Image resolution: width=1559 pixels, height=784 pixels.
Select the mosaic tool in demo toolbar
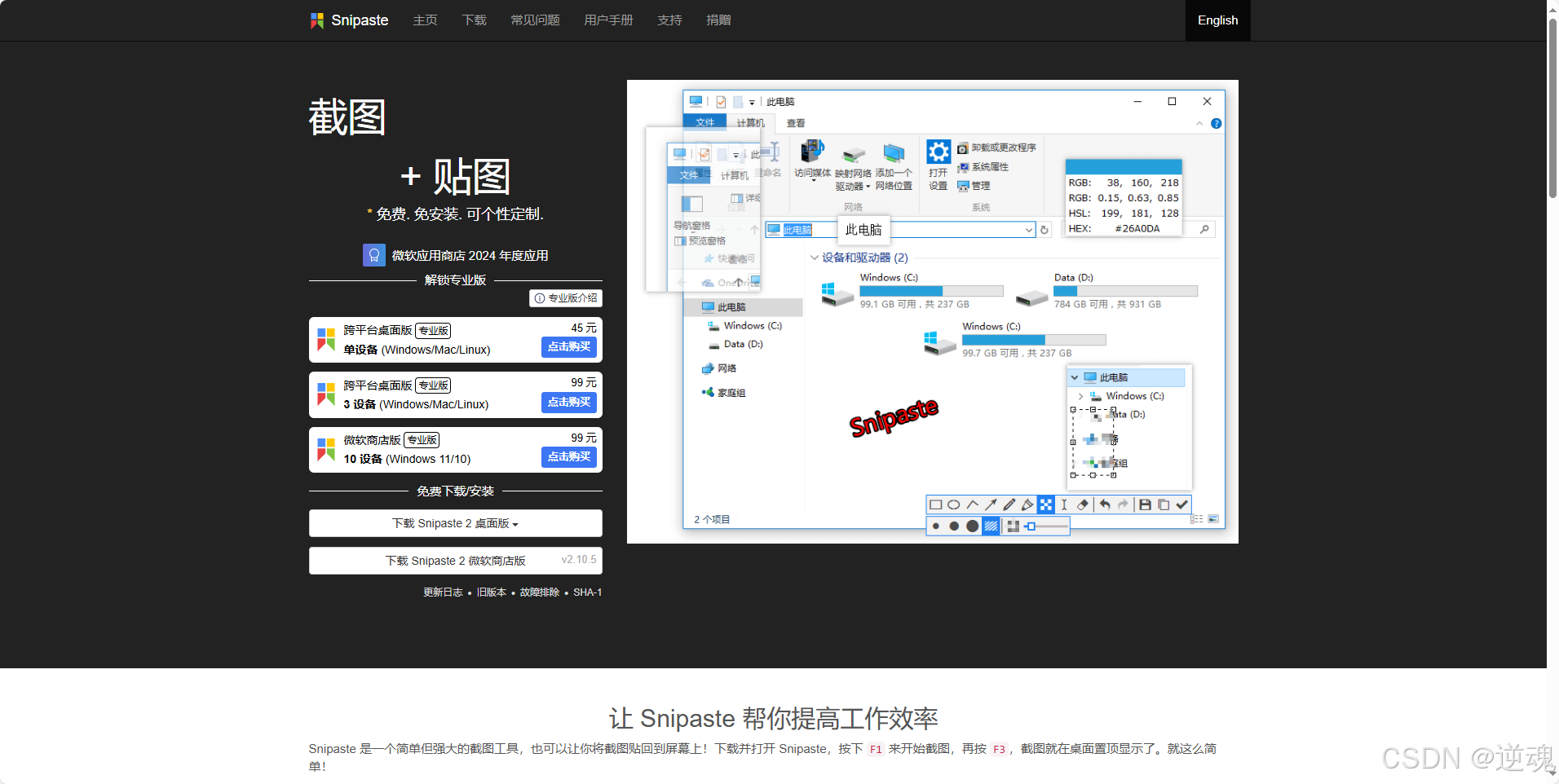pyautogui.click(x=1046, y=504)
